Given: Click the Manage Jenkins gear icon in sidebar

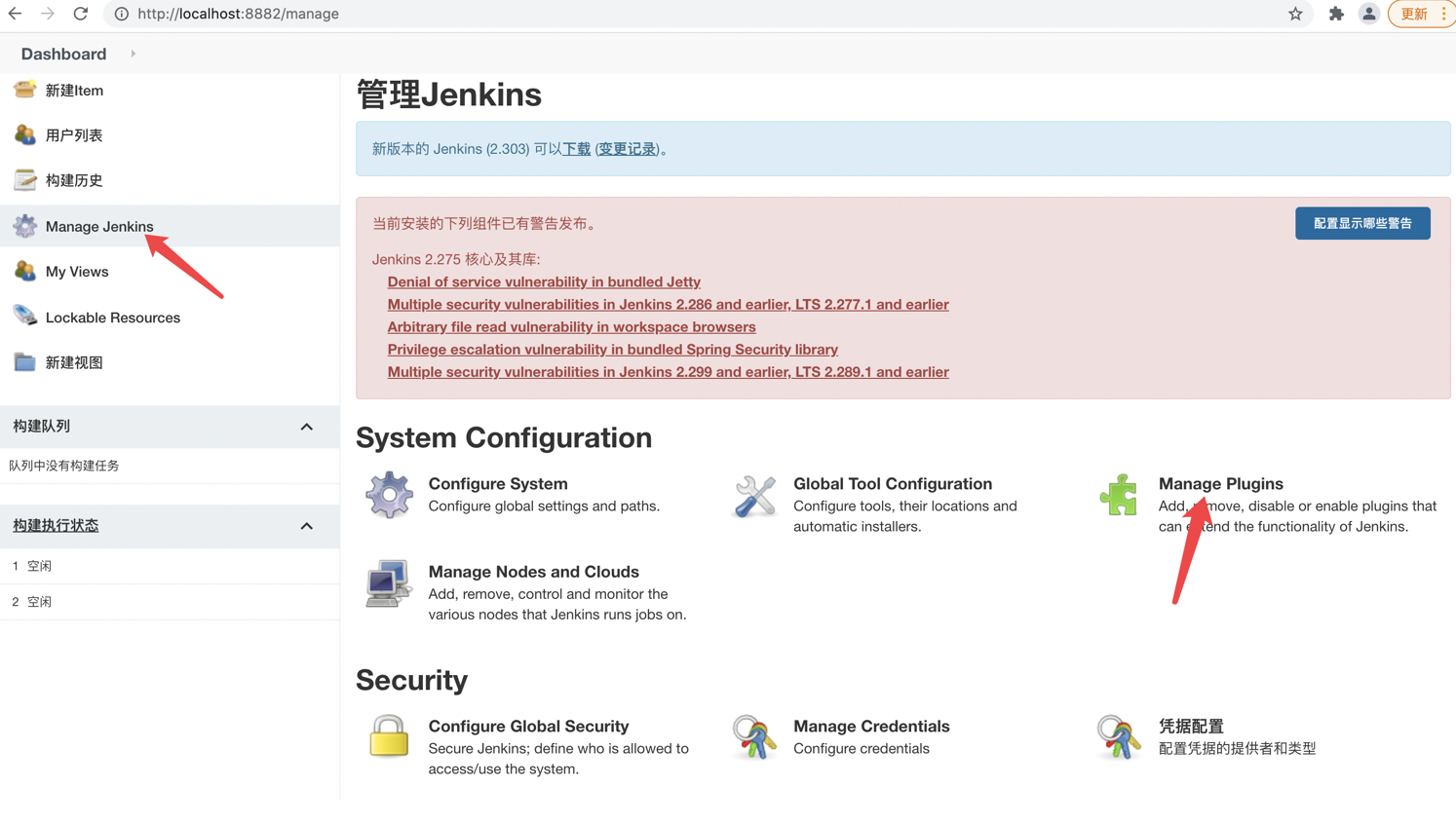Looking at the screenshot, I should click(24, 226).
